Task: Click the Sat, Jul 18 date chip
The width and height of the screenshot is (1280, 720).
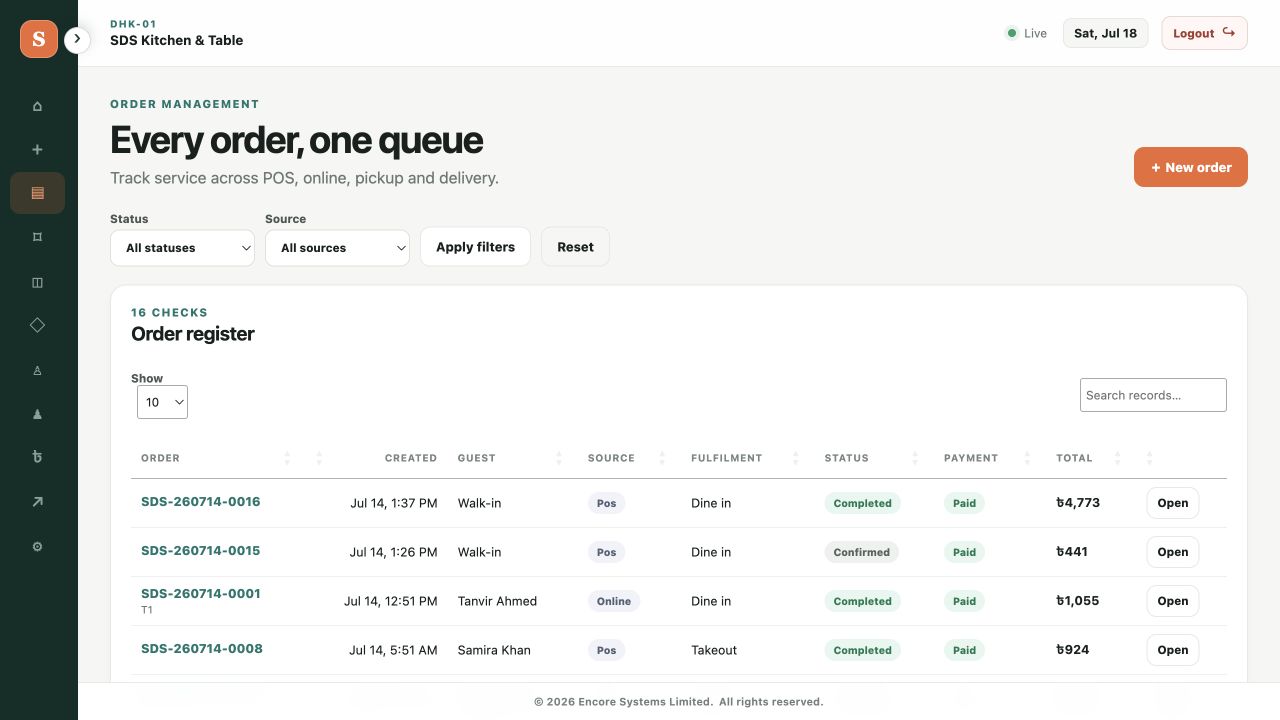Action: point(1105,33)
